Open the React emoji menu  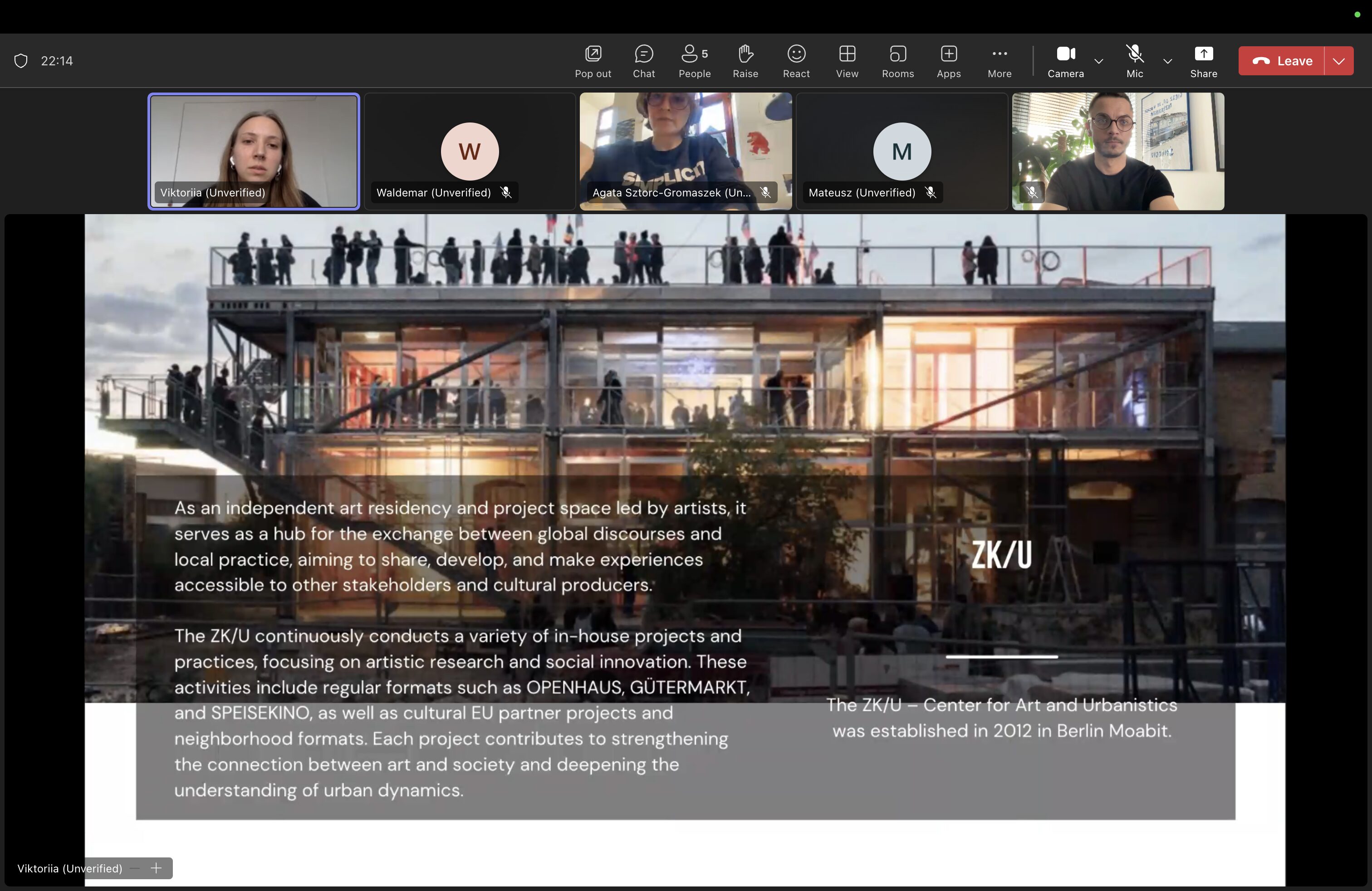796,61
